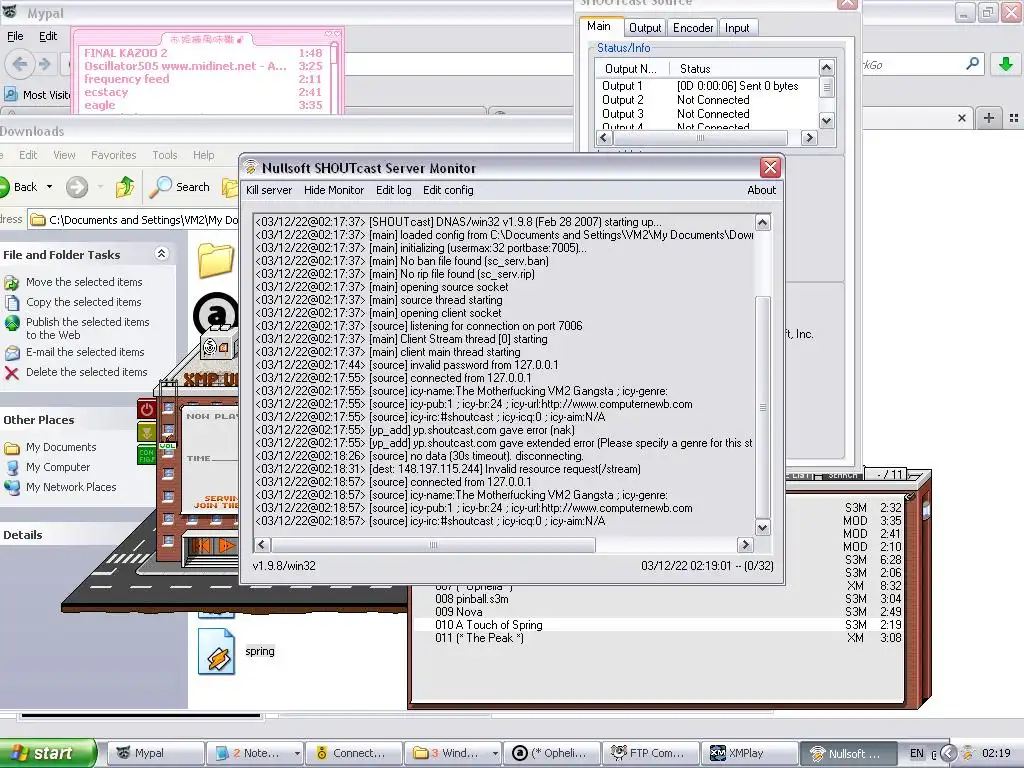This screenshot has height=768, width=1024.
Task: Click Start button on taskbar
Action: [47, 753]
